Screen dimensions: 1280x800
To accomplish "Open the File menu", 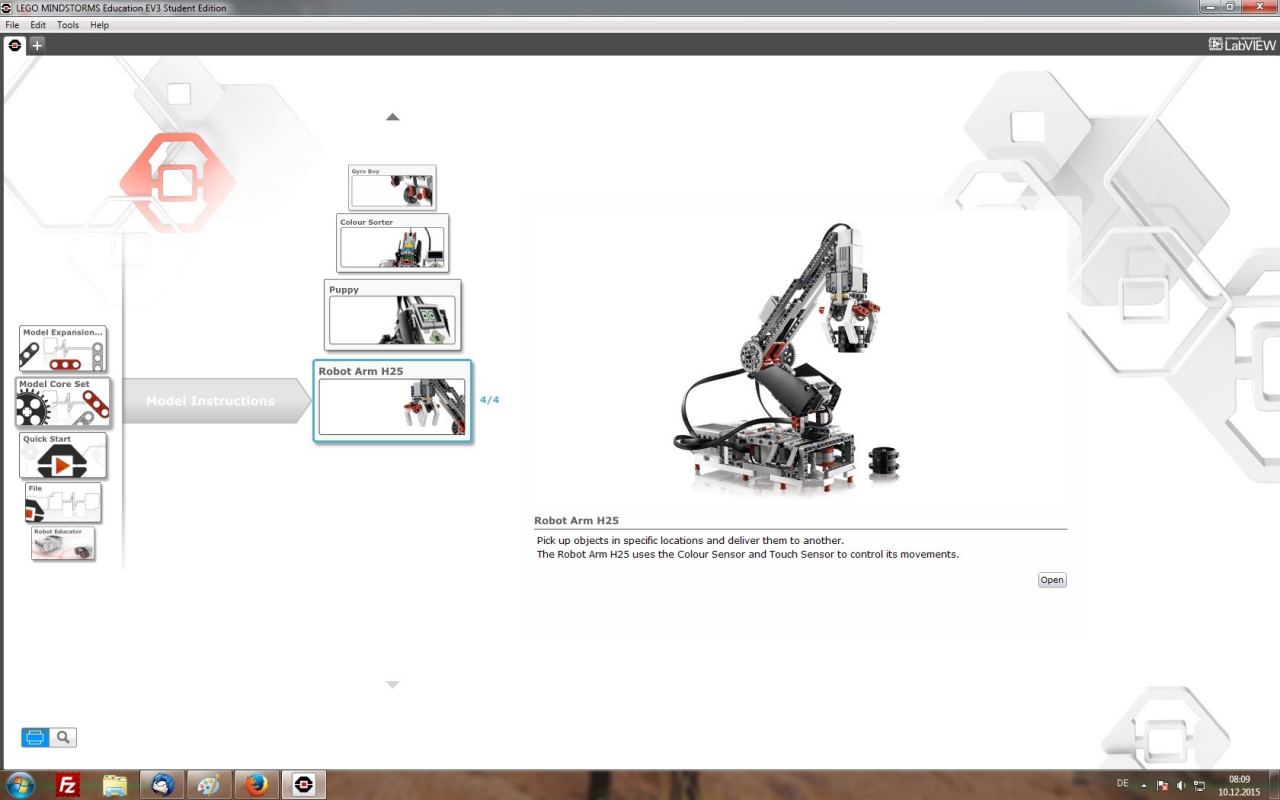I will point(12,25).
